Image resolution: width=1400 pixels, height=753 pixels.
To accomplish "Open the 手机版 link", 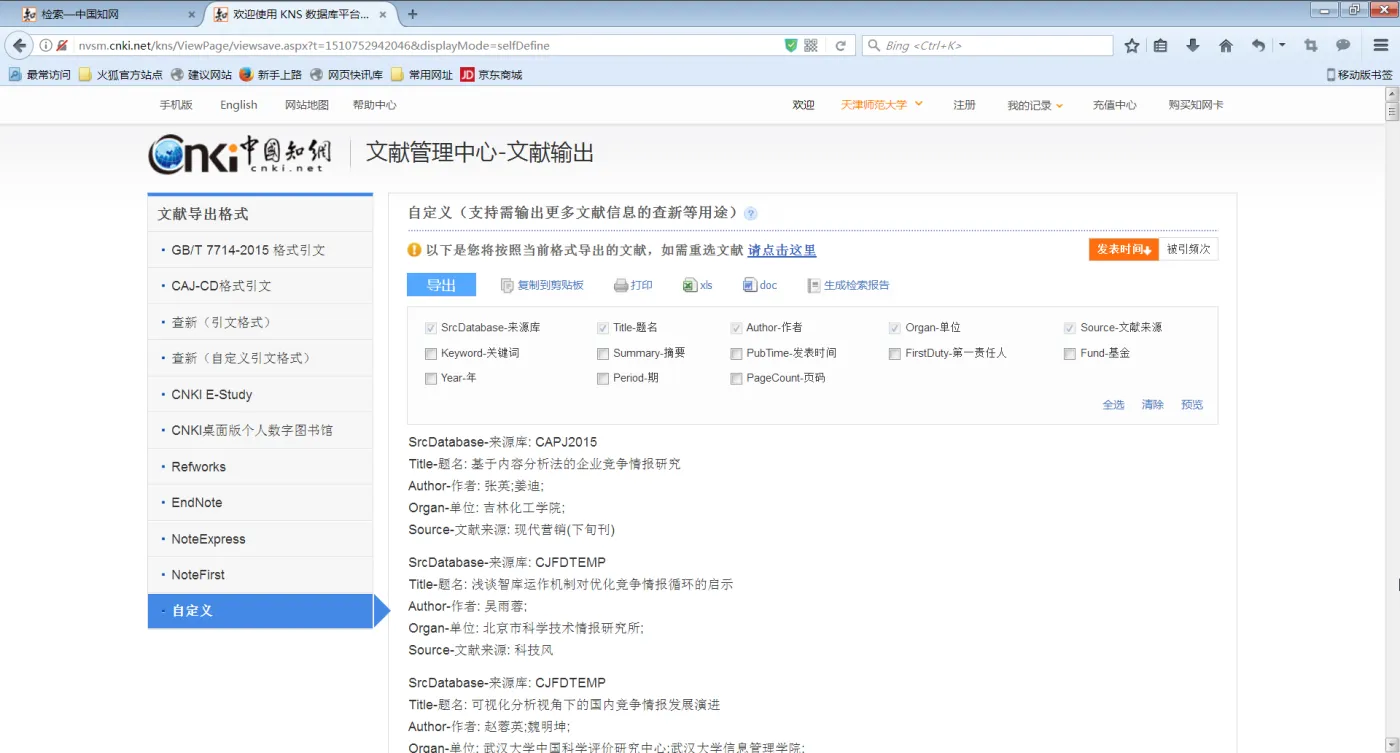I will tap(176, 105).
